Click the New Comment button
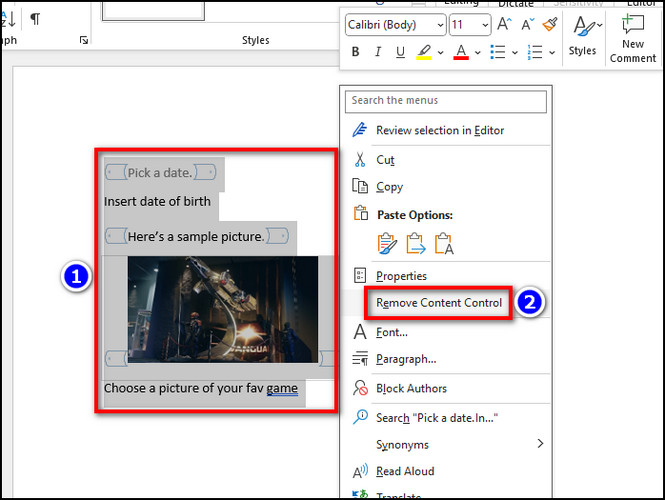665x500 pixels. click(633, 38)
